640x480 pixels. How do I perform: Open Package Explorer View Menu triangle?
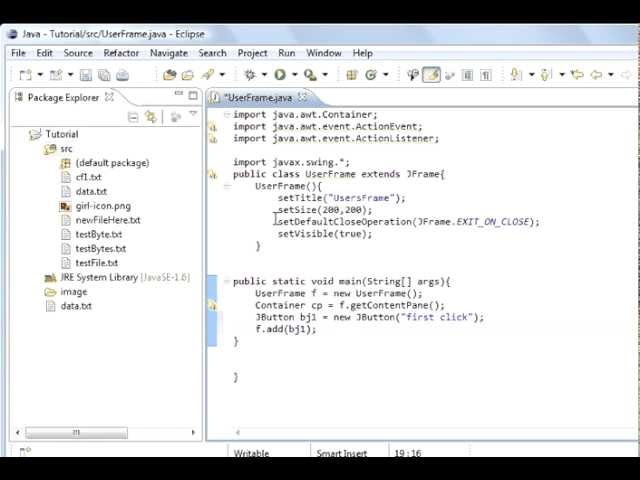click(193, 114)
